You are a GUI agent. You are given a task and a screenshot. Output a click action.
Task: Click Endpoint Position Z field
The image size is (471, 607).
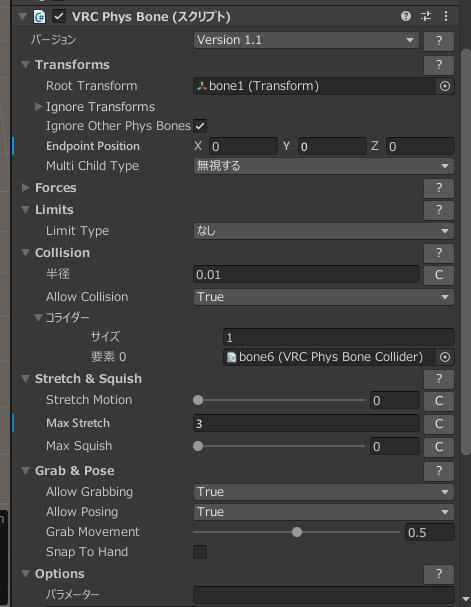[420, 146]
